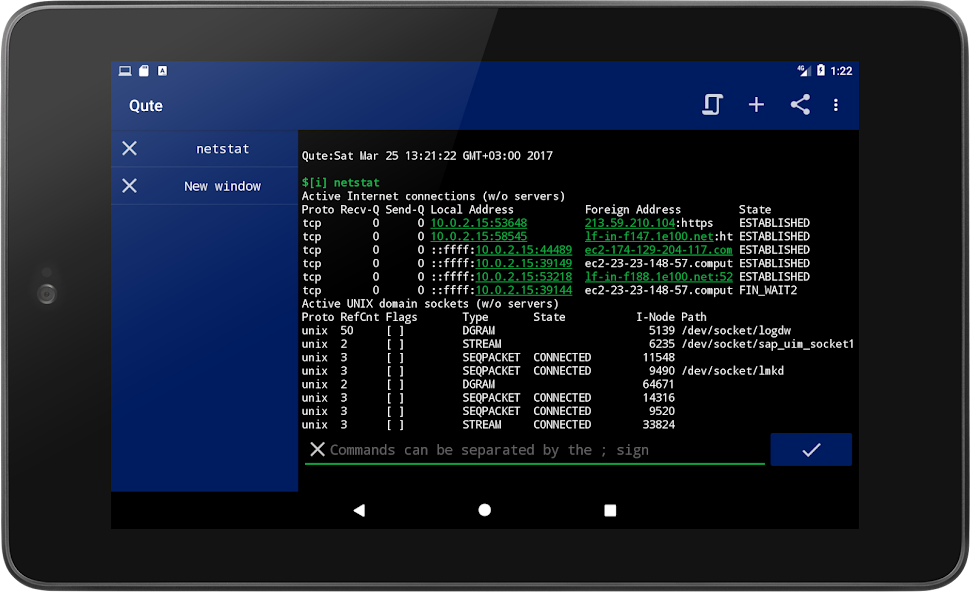The height and width of the screenshot is (592, 970).
Task: Open recent apps with square button
Action: [610, 510]
